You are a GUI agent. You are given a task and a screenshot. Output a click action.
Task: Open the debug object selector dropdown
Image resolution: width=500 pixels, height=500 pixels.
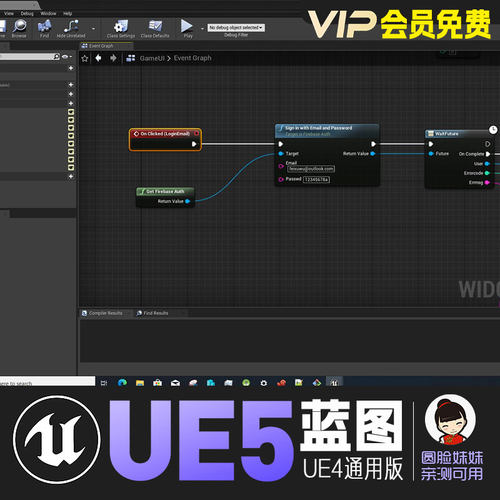[236, 27]
